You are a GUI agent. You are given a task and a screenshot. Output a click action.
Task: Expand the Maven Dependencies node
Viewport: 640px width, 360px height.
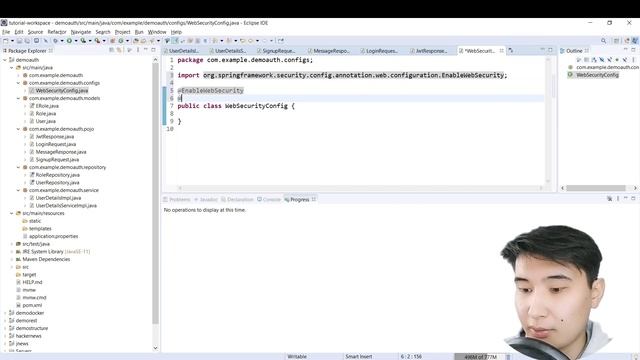11,259
